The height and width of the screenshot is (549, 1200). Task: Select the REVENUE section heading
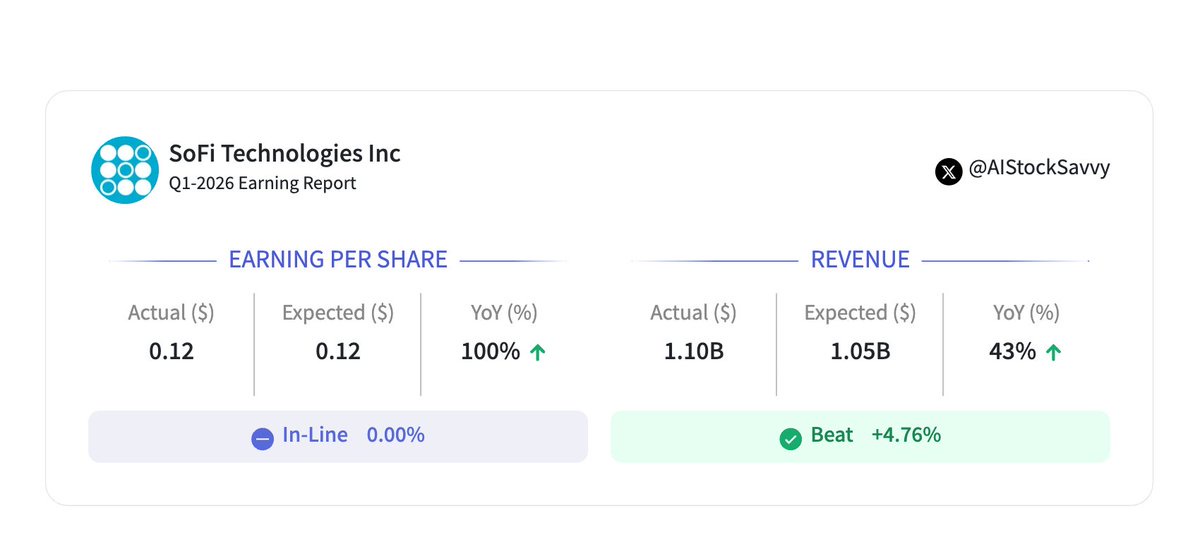point(860,260)
